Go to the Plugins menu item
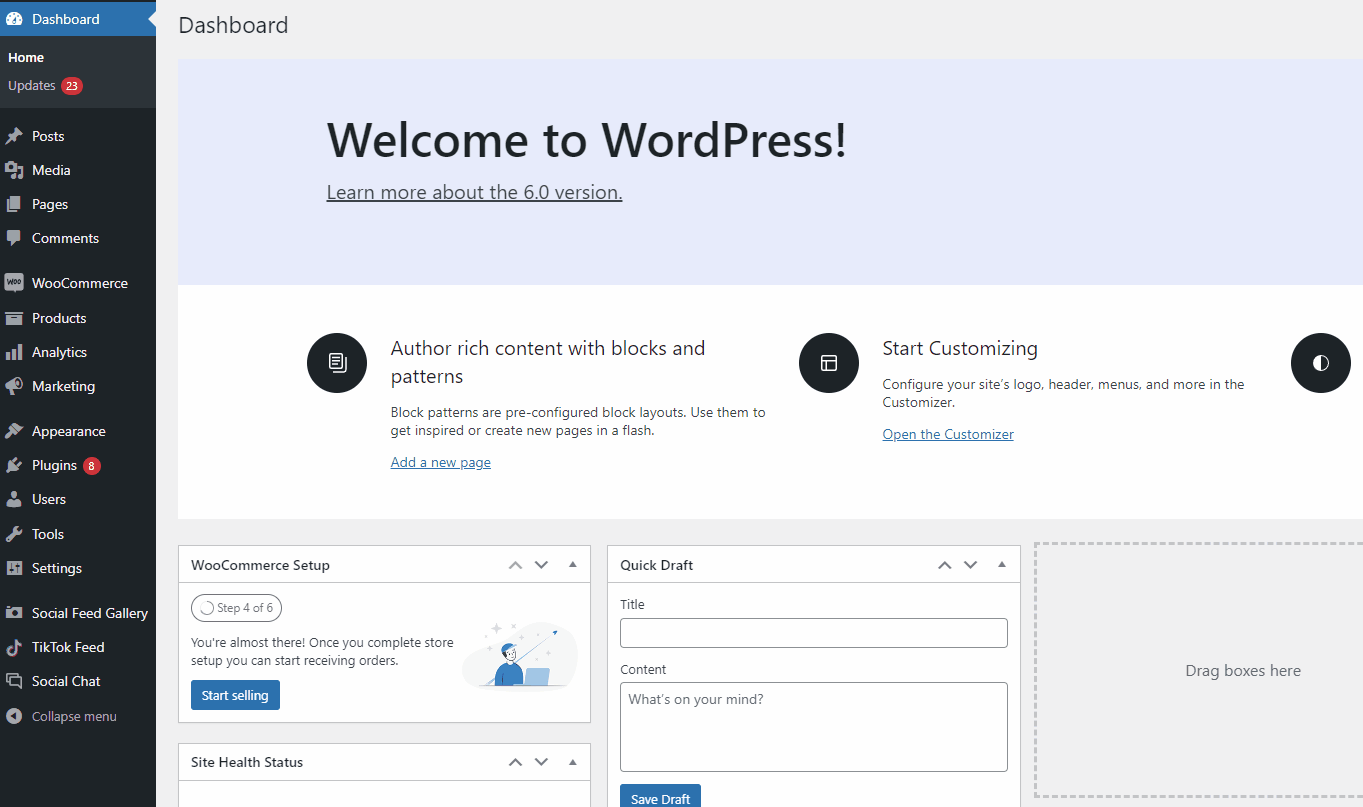Screen dimensions: 1363x807 point(78,465)
